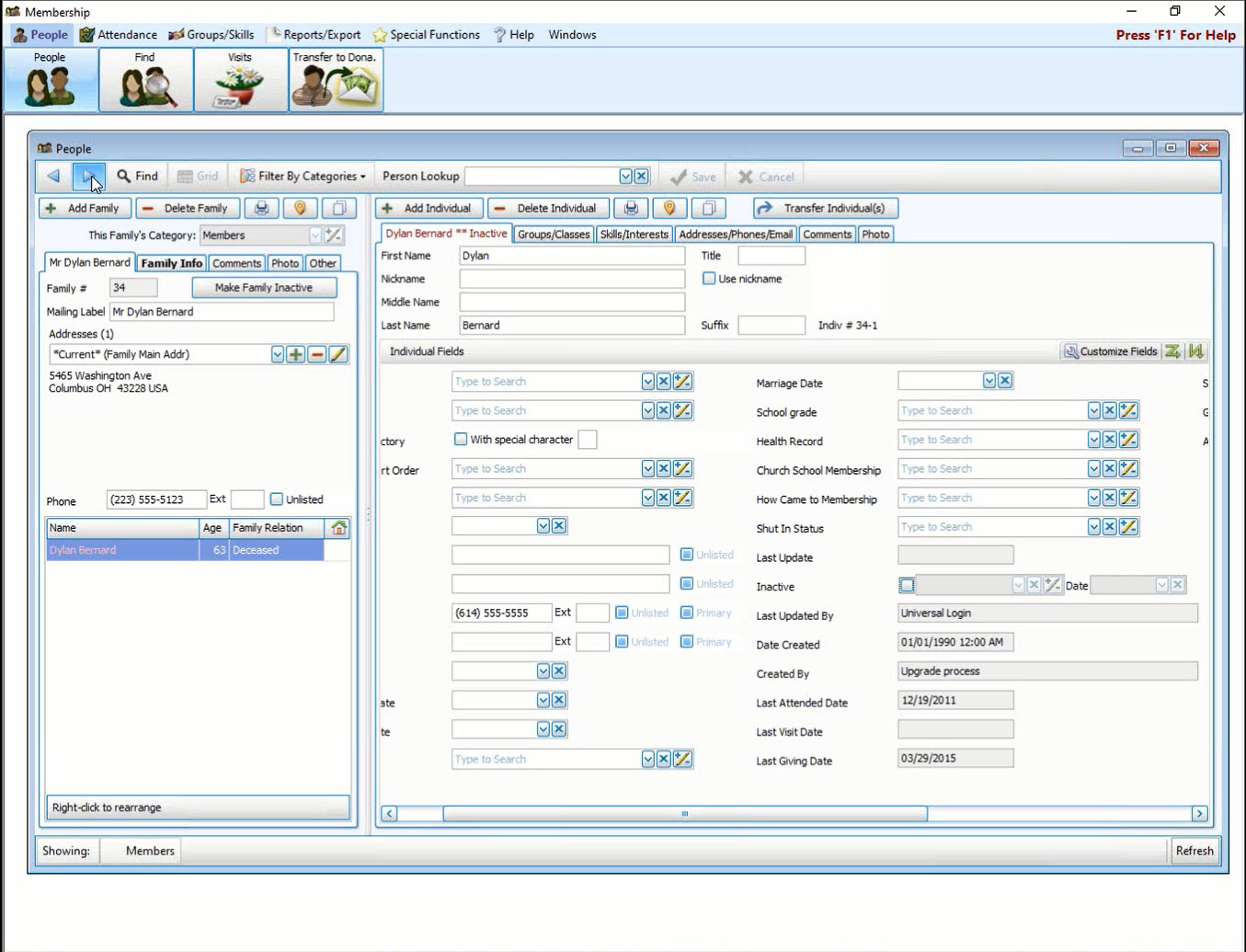Open the Marriage Date dropdown arrow
This screenshot has width=1246, height=952.
989,381
